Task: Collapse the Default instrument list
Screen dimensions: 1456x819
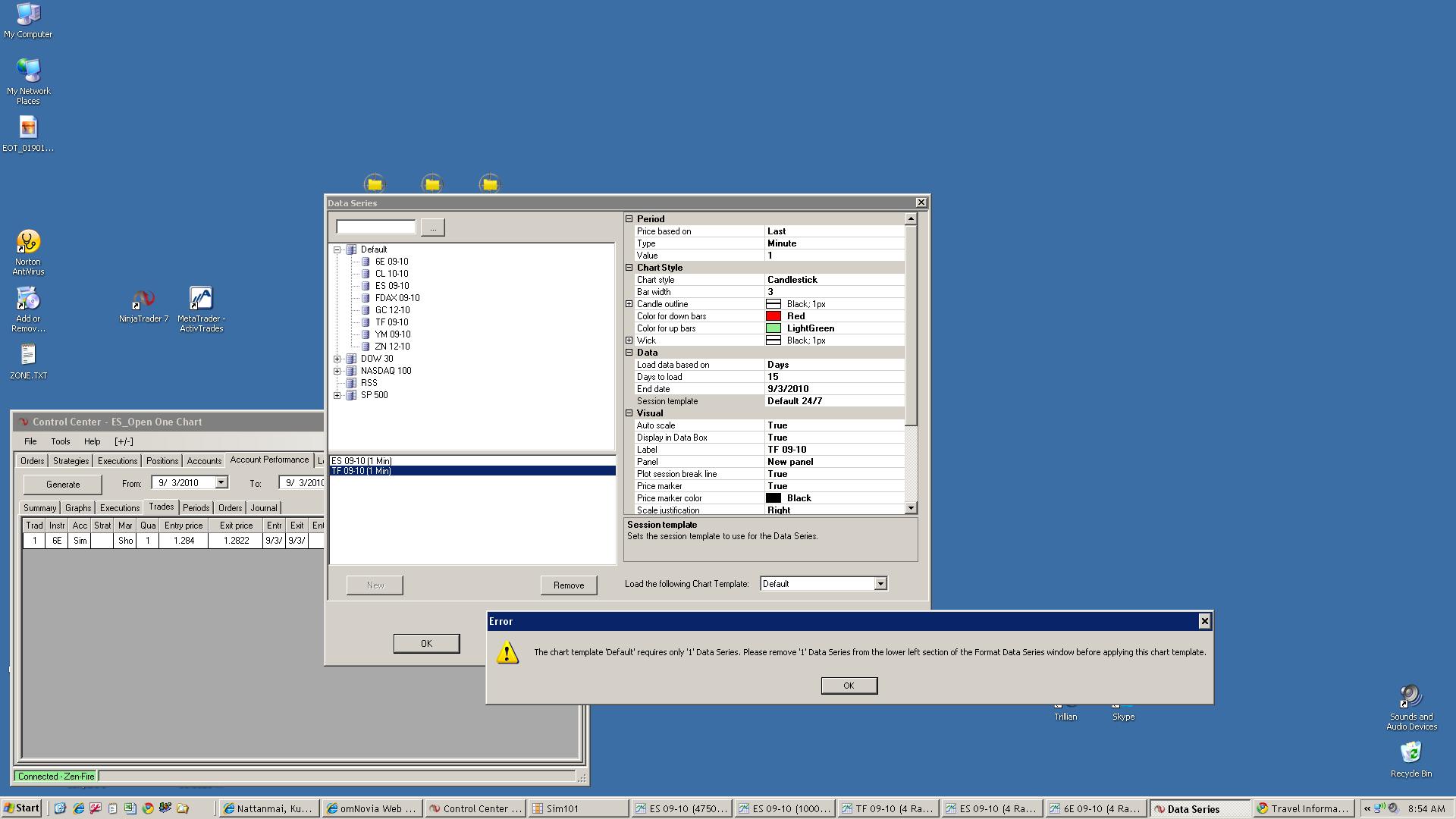Action: [x=337, y=249]
